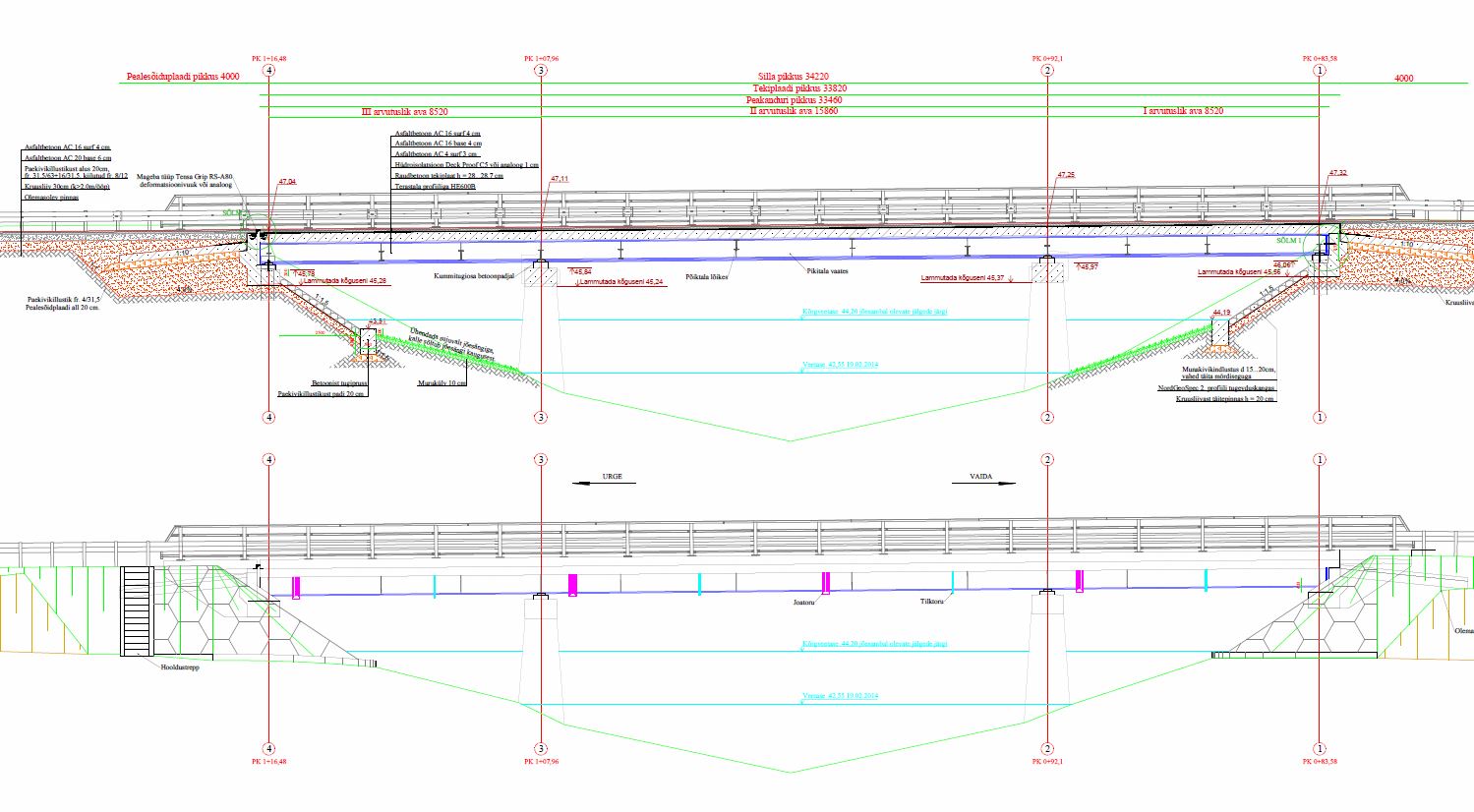This screenshot has height=812, width=1474.
Task: Click the 'Silla pikkus 34220' dimension label
Action: pyautogui.click(x=793, y=77)
